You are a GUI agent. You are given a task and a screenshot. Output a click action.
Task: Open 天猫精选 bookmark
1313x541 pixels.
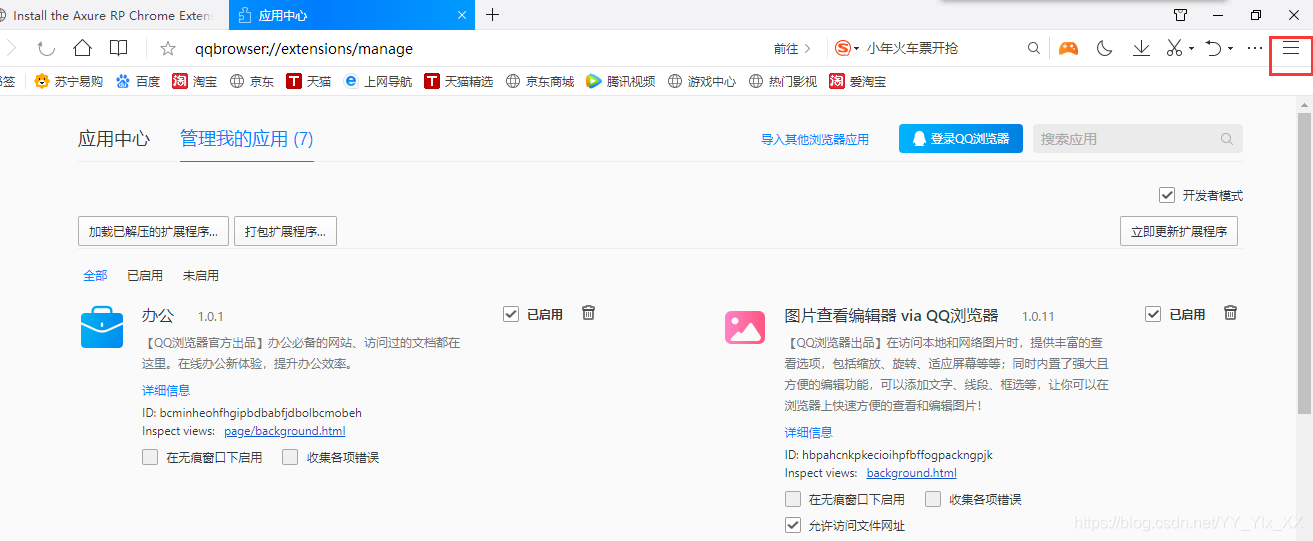point(459,82)
